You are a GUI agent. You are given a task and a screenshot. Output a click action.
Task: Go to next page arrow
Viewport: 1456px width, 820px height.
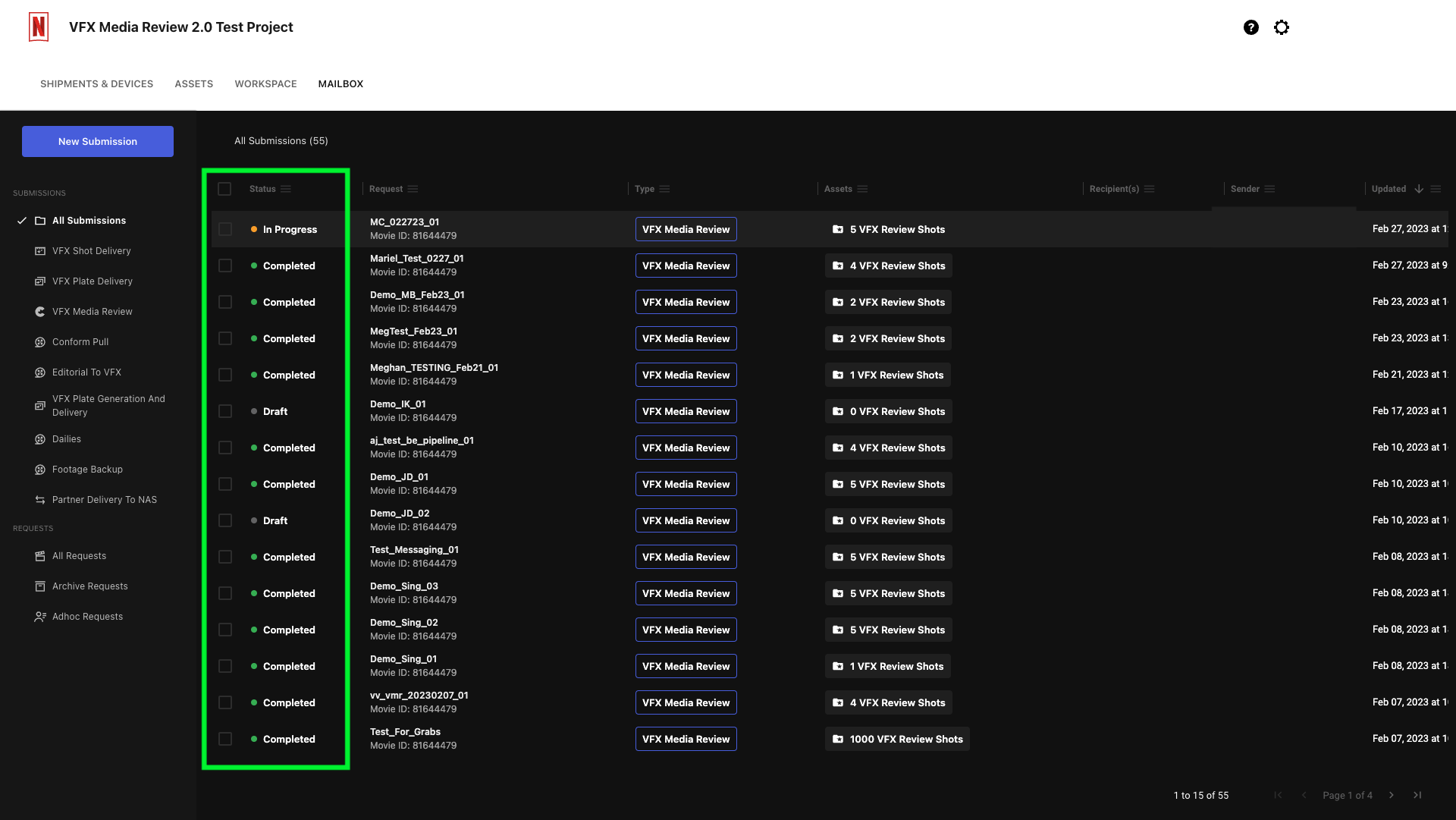(x=1392, y=795)
